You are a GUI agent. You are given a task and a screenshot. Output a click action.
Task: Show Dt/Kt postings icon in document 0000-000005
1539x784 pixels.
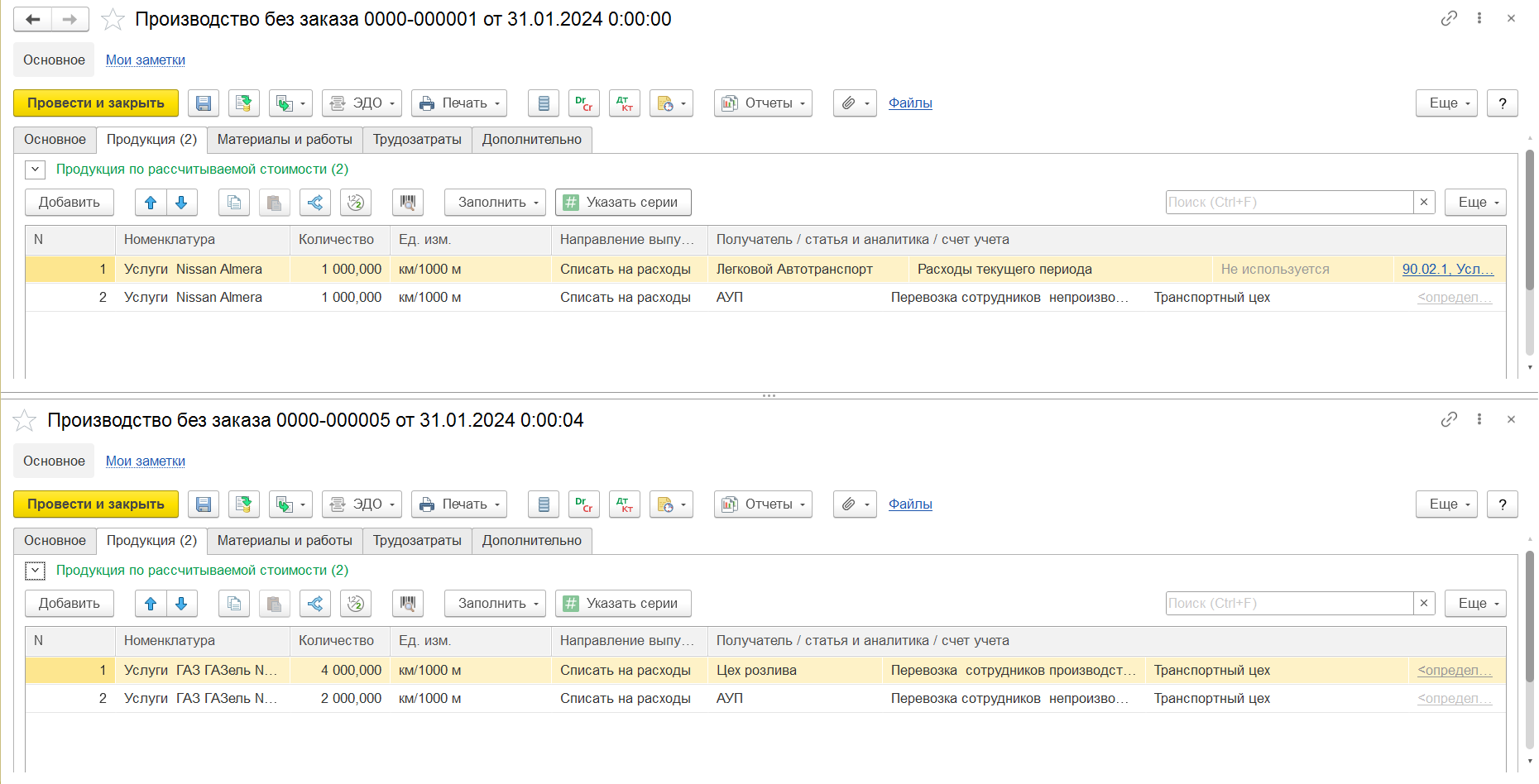[625, 504]
